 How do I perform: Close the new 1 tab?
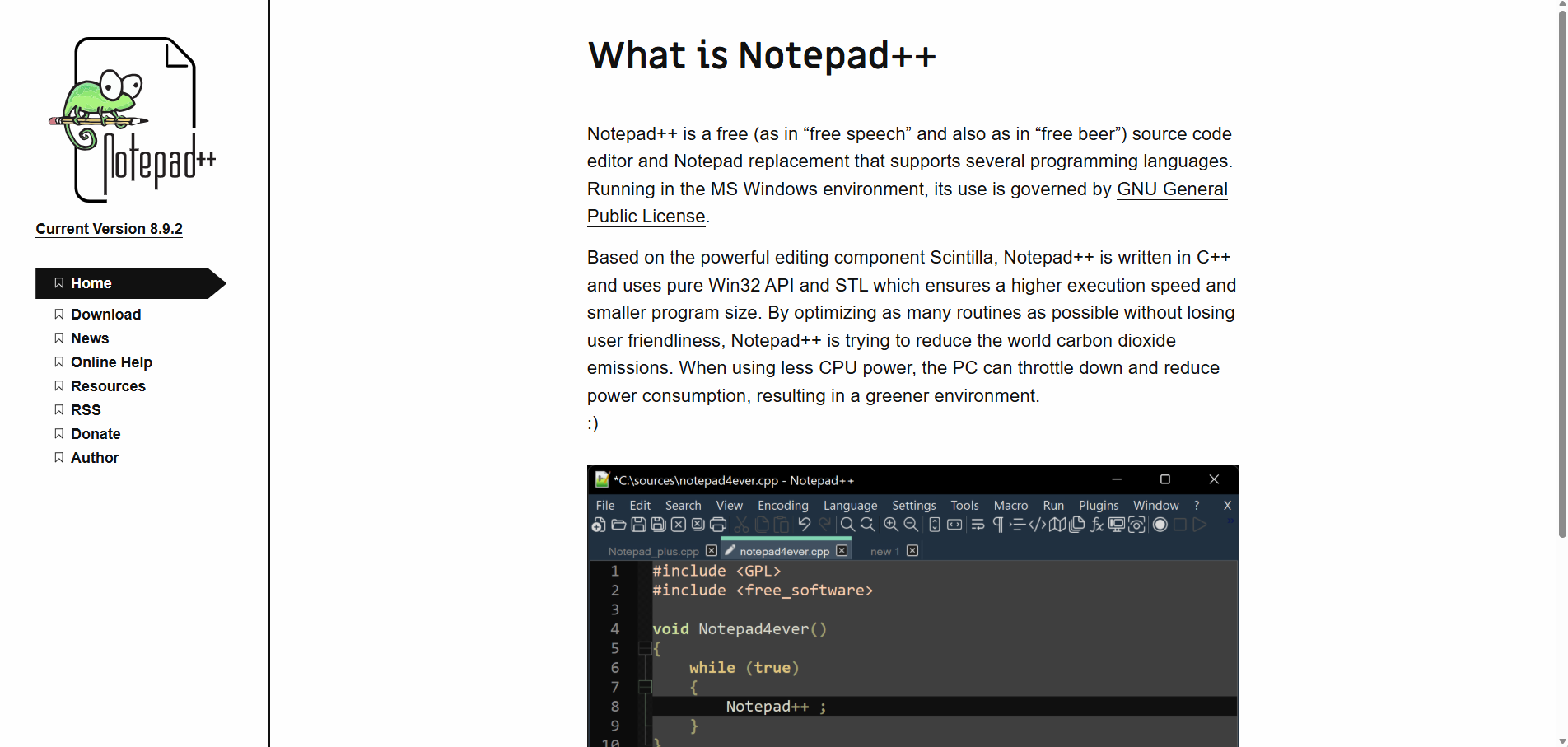tap(912, 550)
